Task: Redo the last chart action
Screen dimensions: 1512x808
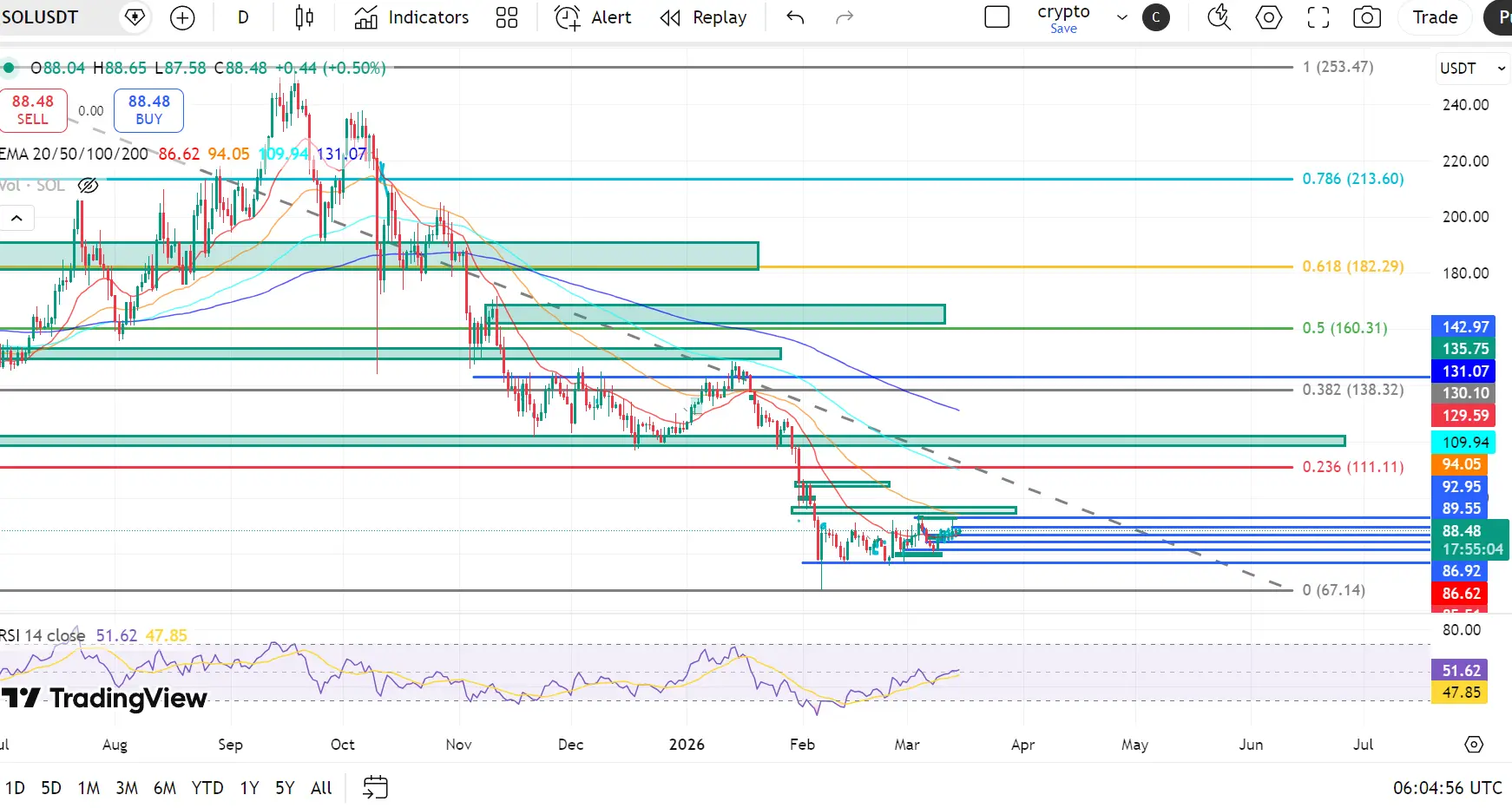Action: click(844, 17)
